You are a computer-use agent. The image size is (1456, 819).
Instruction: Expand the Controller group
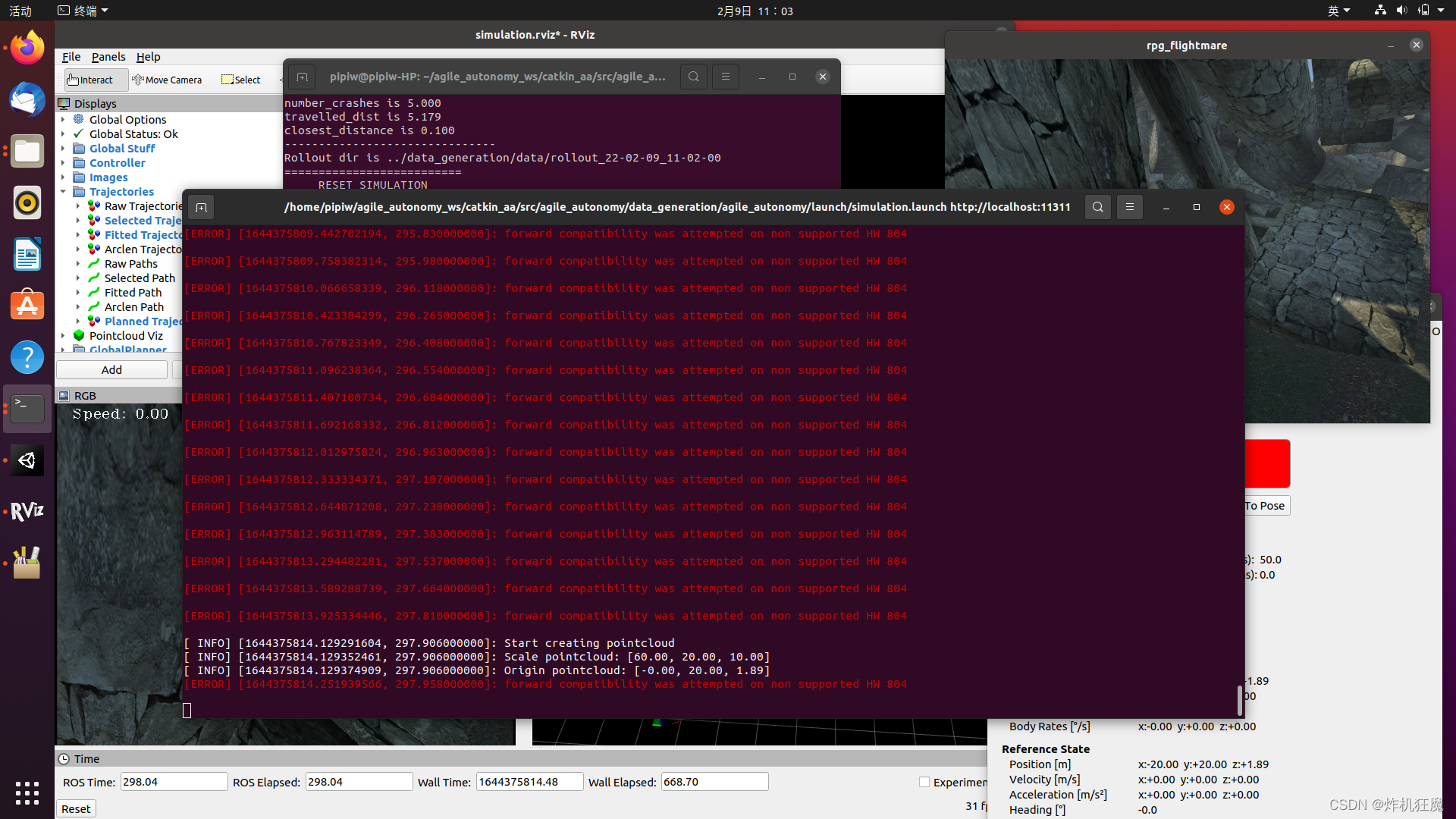pyautogui.click(x=63, y=163)
